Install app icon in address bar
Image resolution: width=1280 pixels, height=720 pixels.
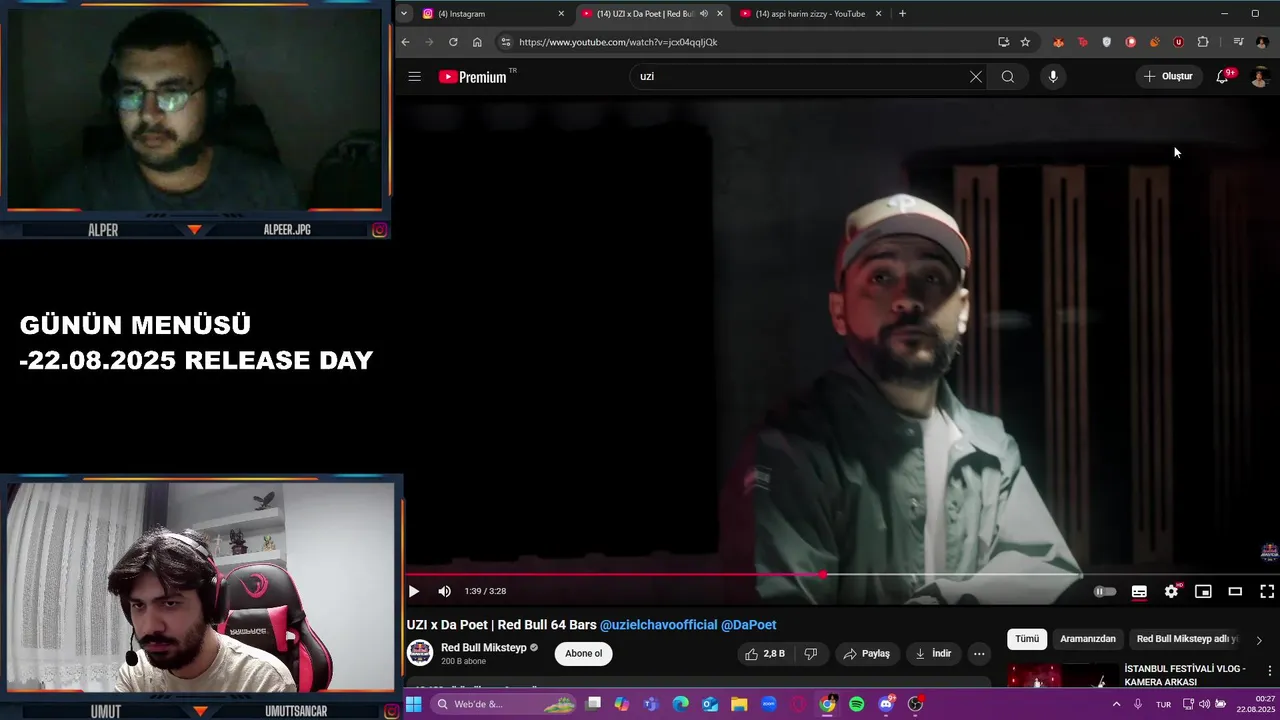tap(1003, 42)
